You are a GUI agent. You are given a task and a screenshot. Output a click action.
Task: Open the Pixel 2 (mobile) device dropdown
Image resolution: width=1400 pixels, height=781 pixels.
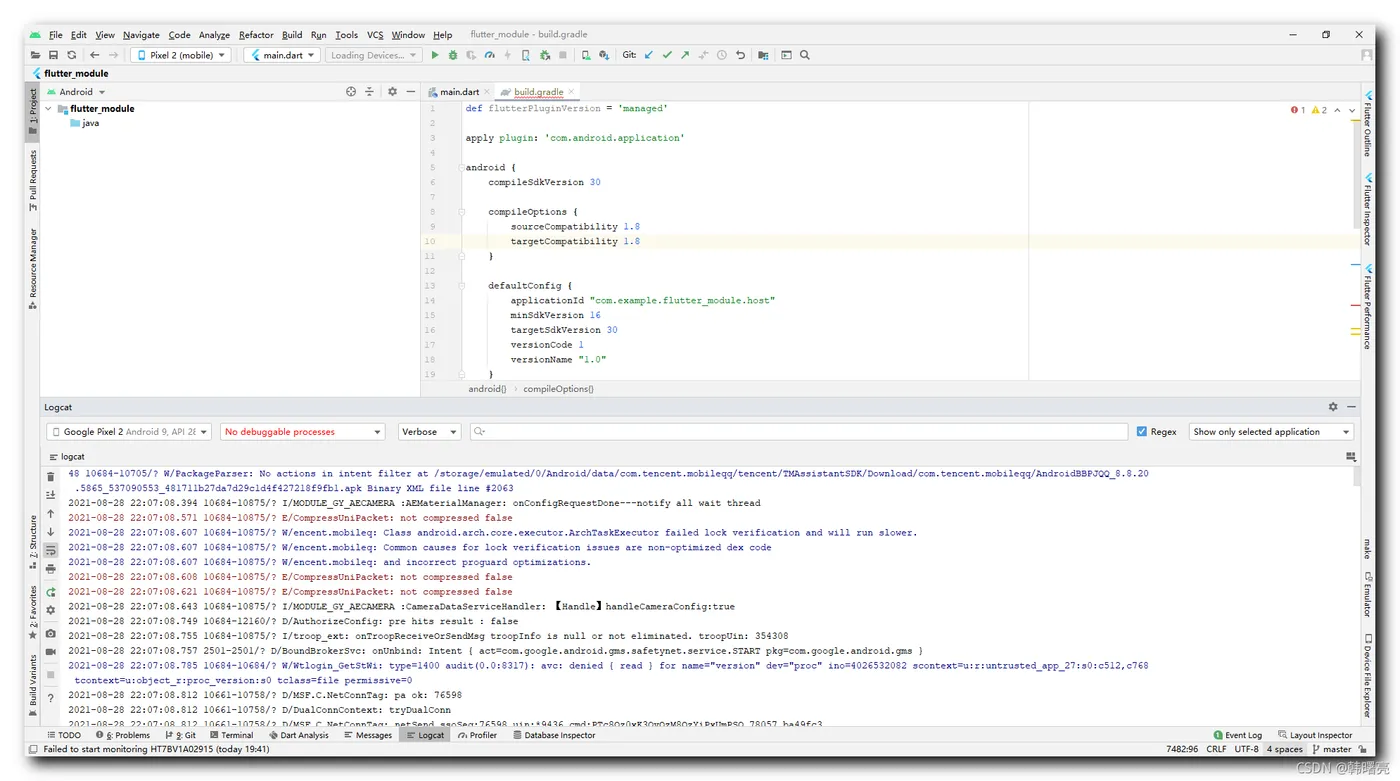coord(181,55)
